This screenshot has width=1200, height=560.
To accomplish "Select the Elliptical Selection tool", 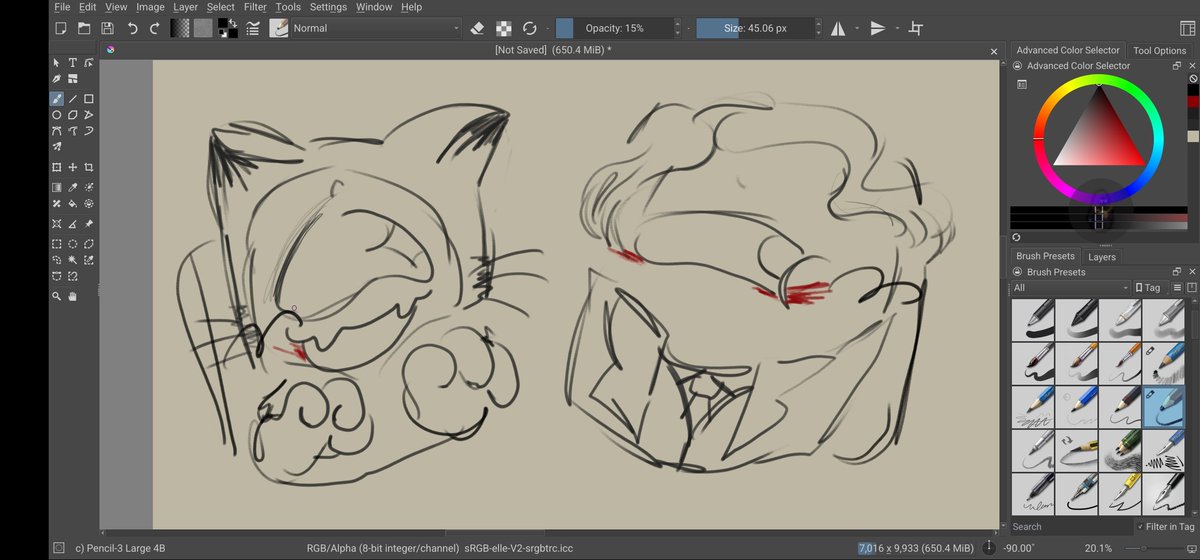I will pyautogui.click(x=73, y=243).
